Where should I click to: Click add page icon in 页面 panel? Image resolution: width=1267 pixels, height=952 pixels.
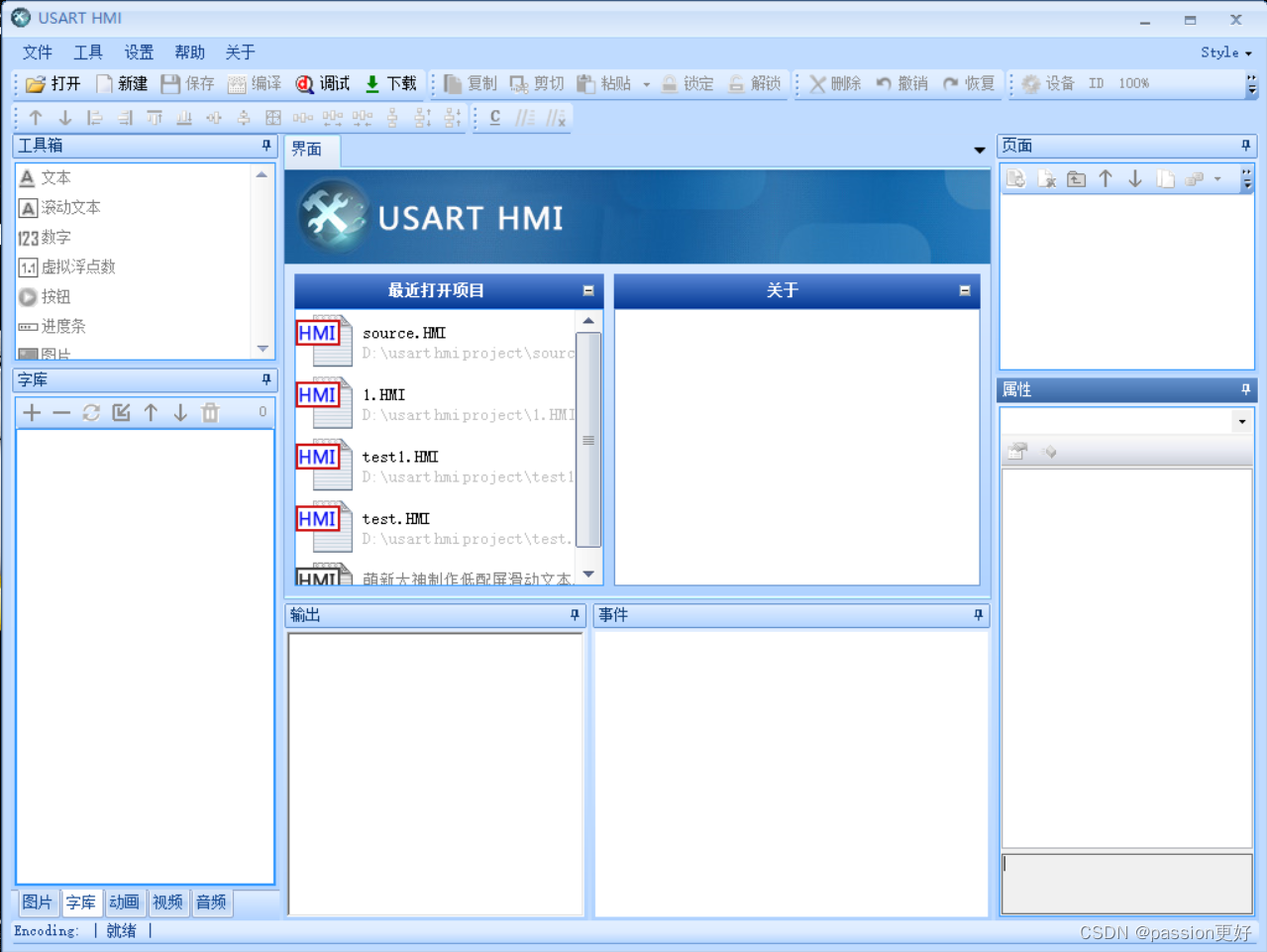(1016, 179)
